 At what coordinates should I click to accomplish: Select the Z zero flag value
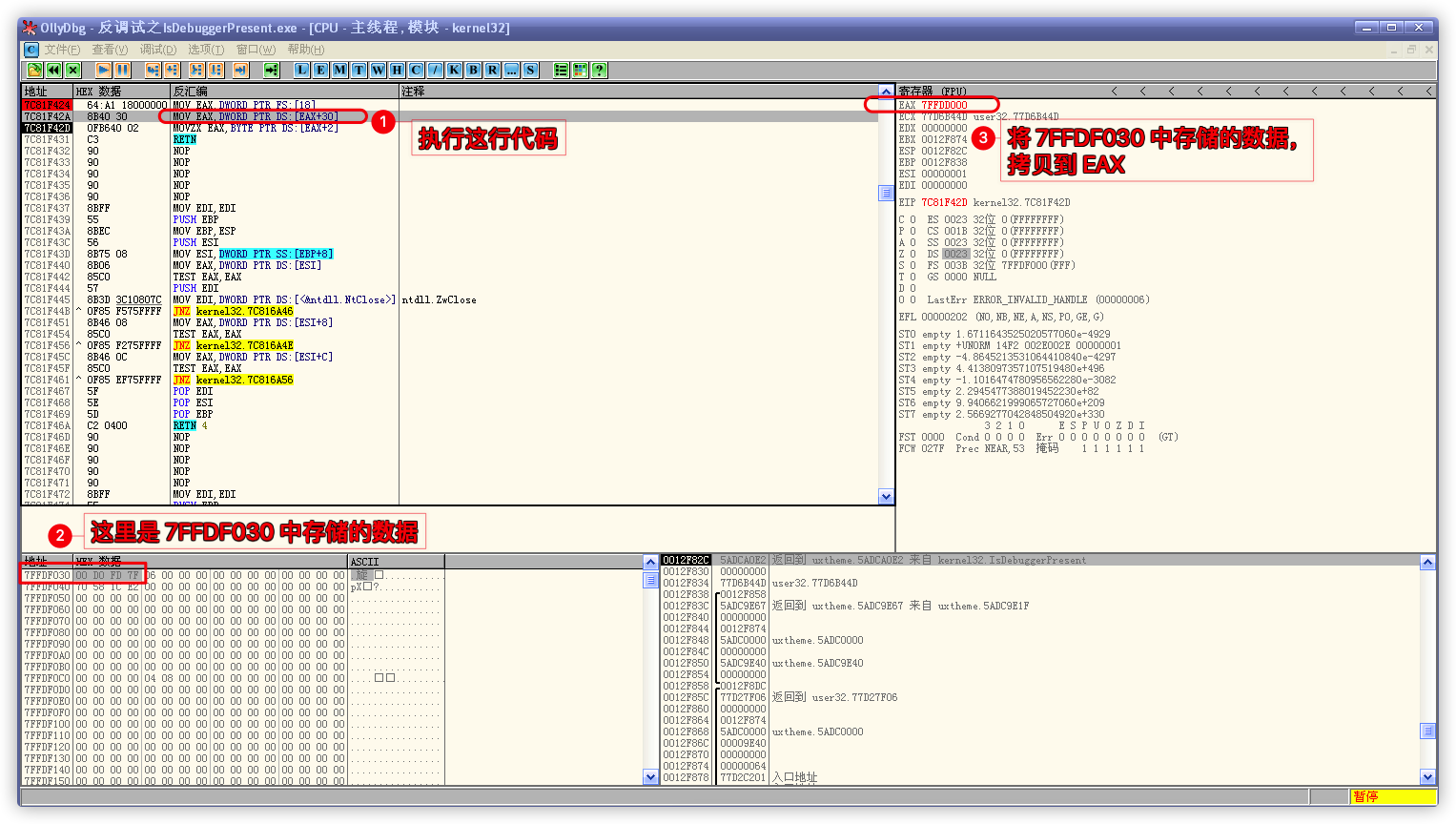click(913, 254)
